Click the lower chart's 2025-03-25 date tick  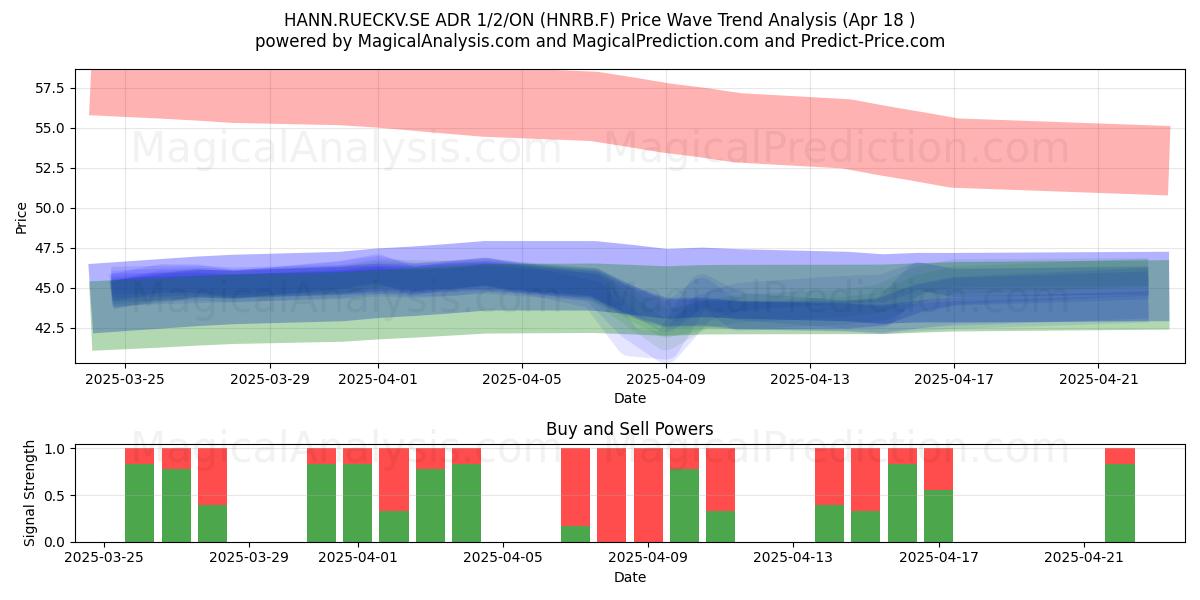103,558
